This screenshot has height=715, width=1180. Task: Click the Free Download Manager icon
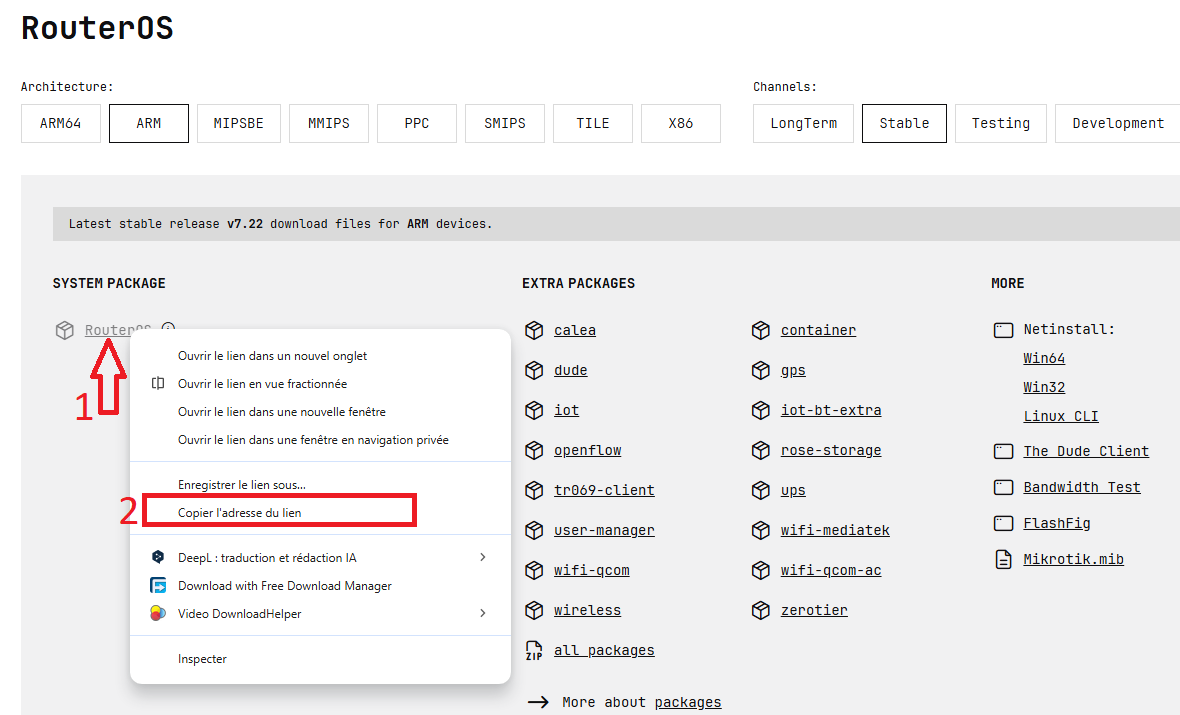[158, 586]
